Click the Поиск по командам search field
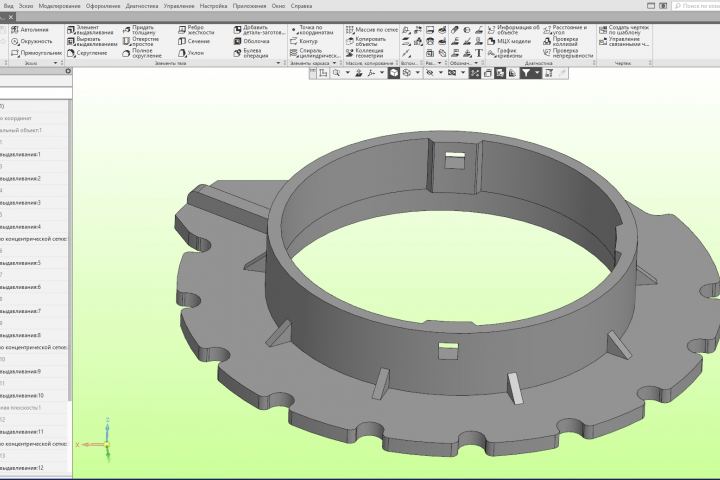Image resolution: width=720 pixels, height=480 pixels. [696, 6]
